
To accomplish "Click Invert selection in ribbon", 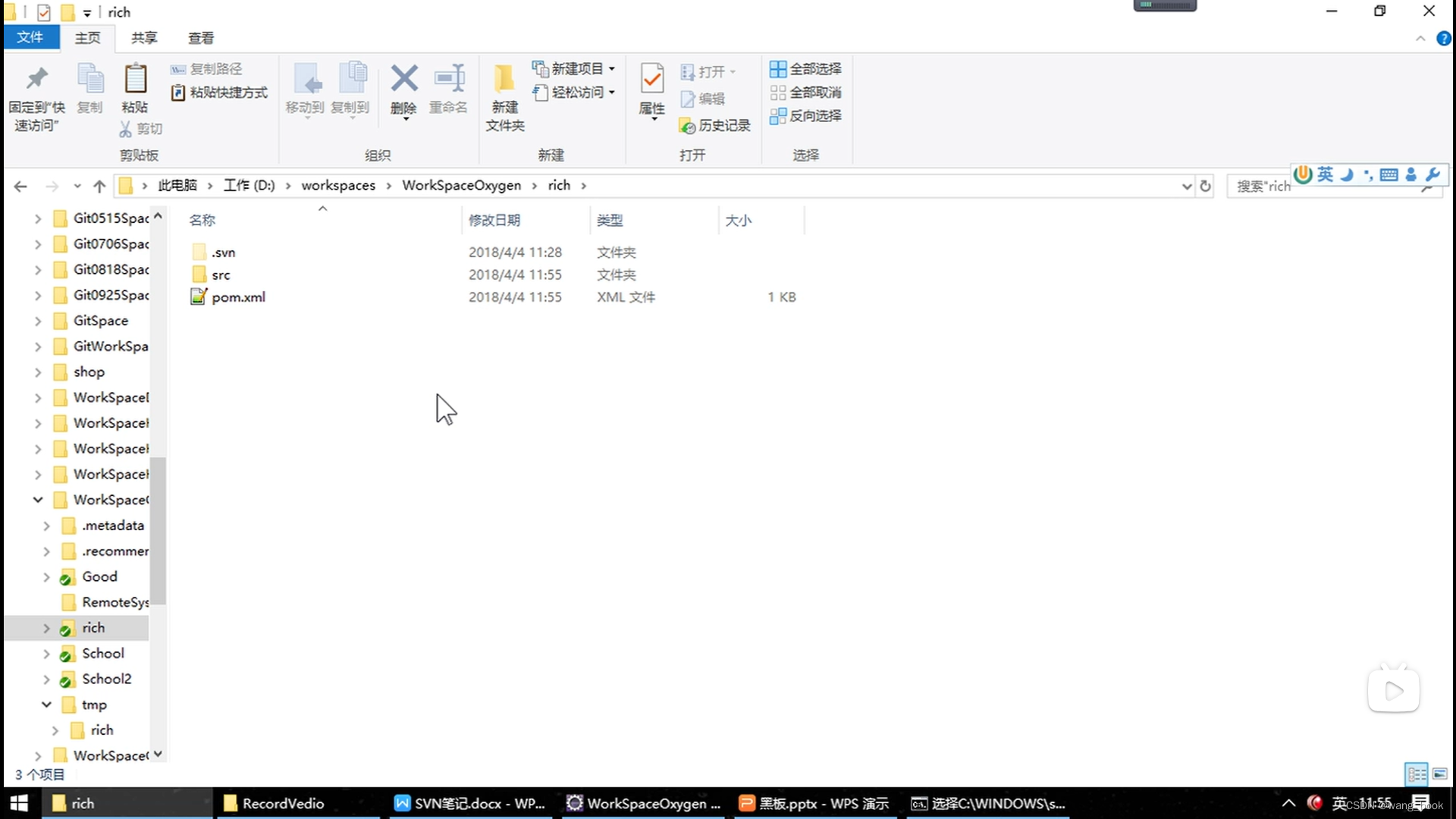I will (805, 116).
